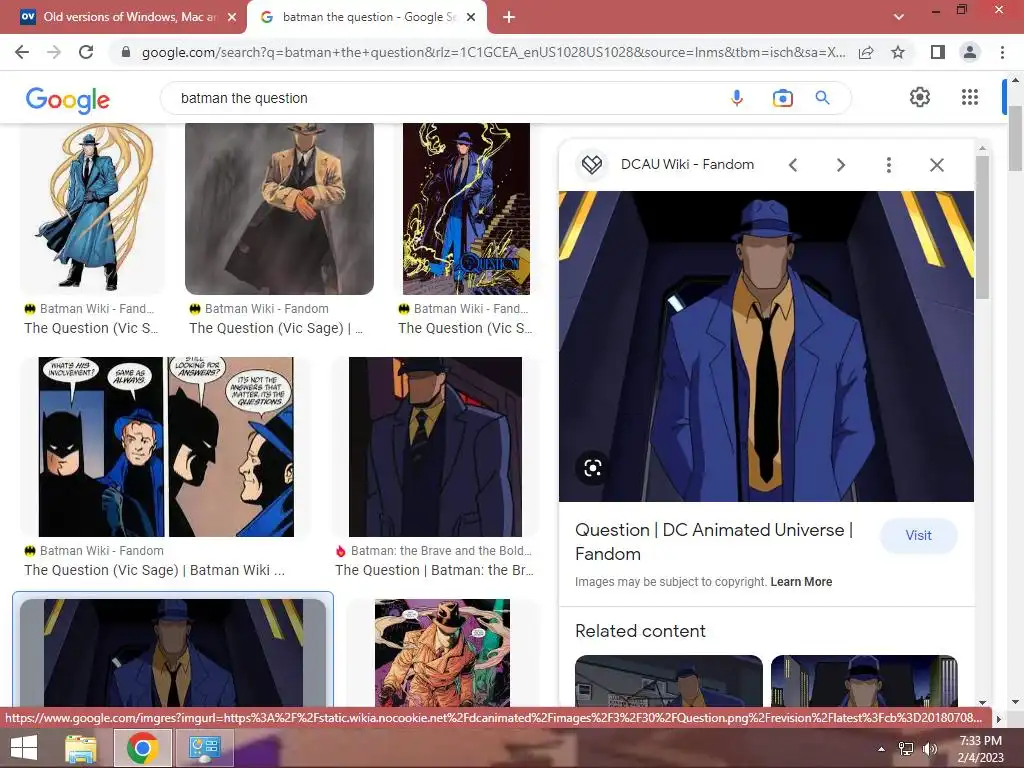This screenshot has width=1024, height=768.
Task: Click the address bar URL
Action: click(x=493, y=52)
